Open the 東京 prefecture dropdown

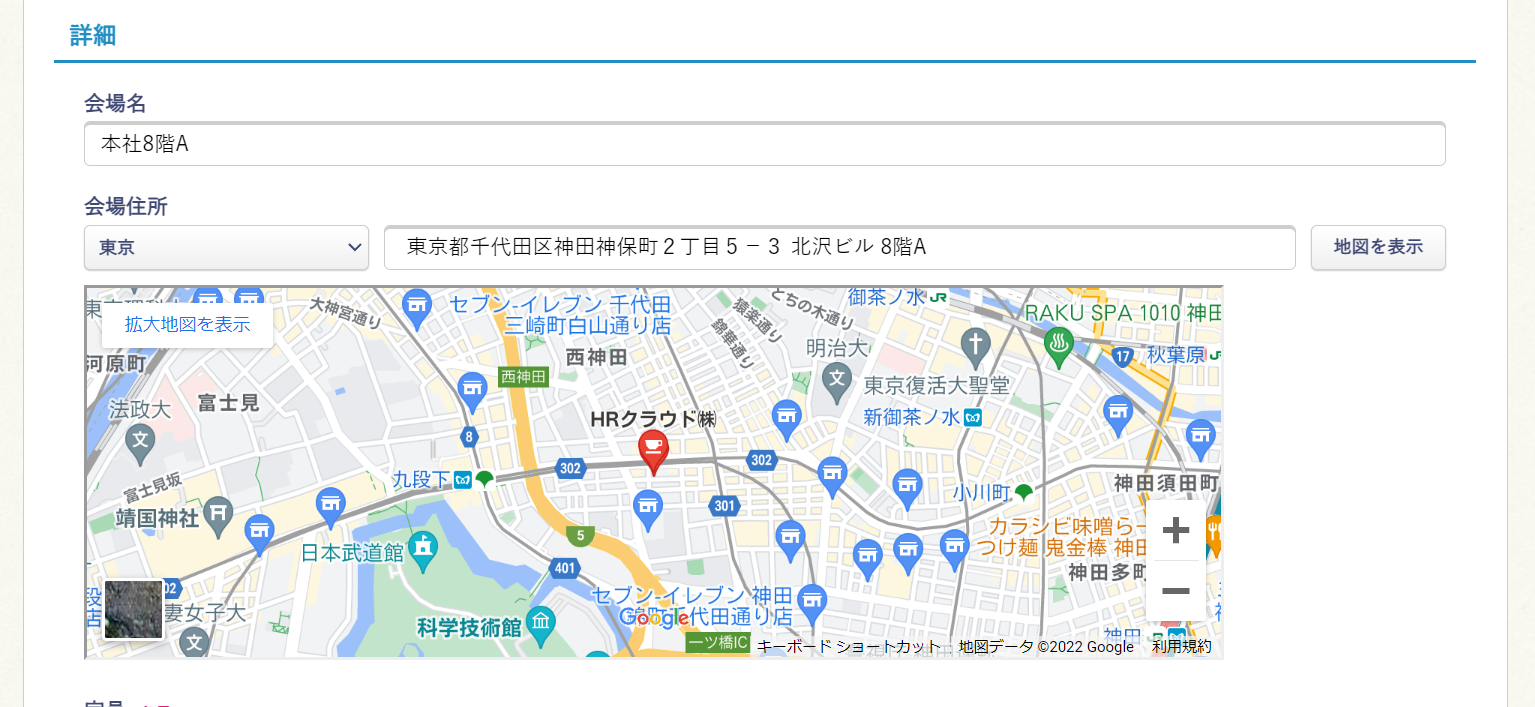226,246
